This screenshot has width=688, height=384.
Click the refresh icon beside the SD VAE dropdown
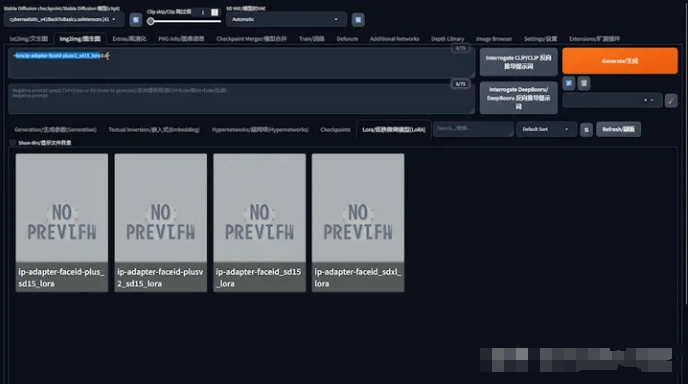click(358, 20)
